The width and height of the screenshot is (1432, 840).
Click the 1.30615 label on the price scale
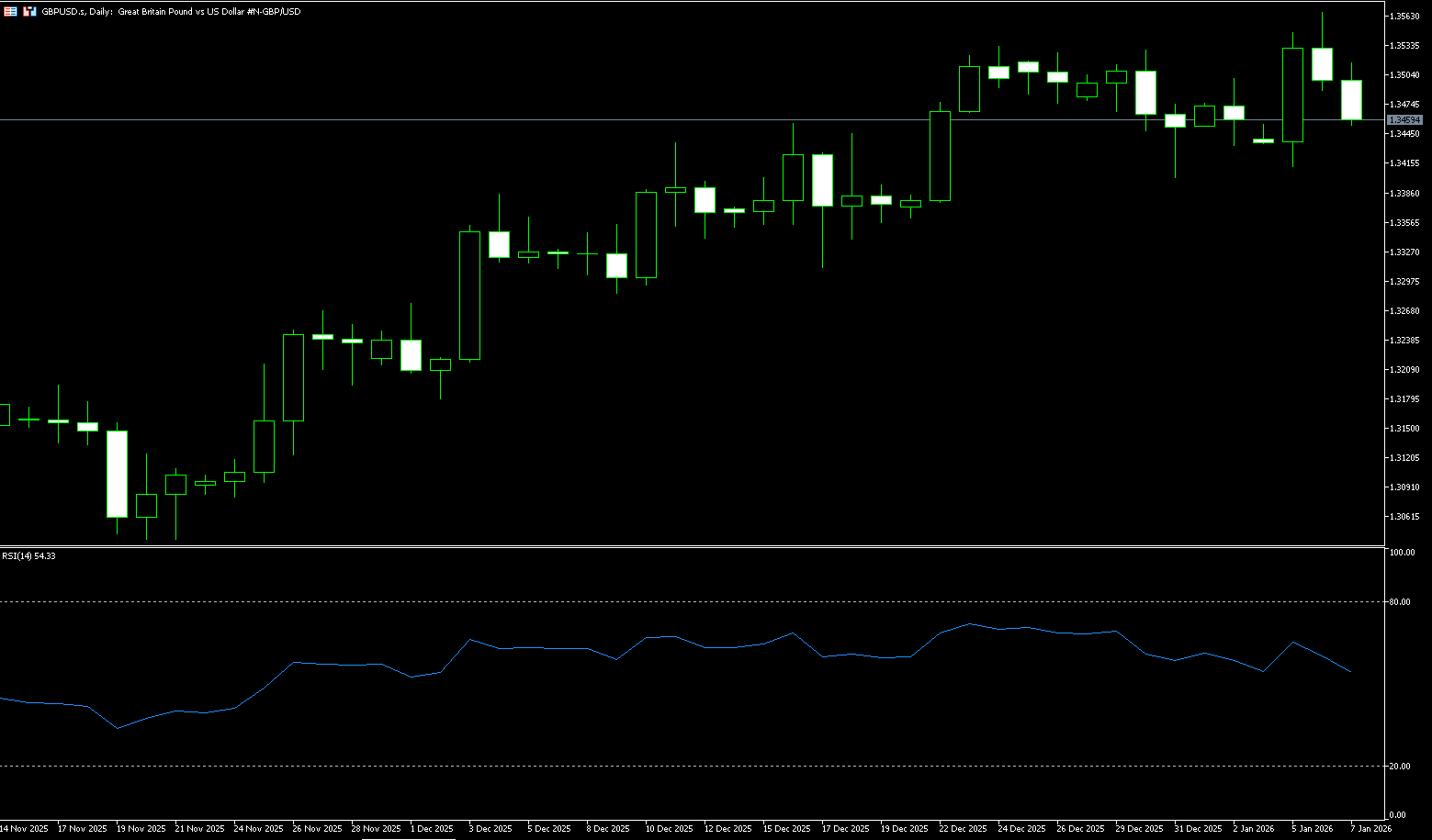click(1405, 517)
